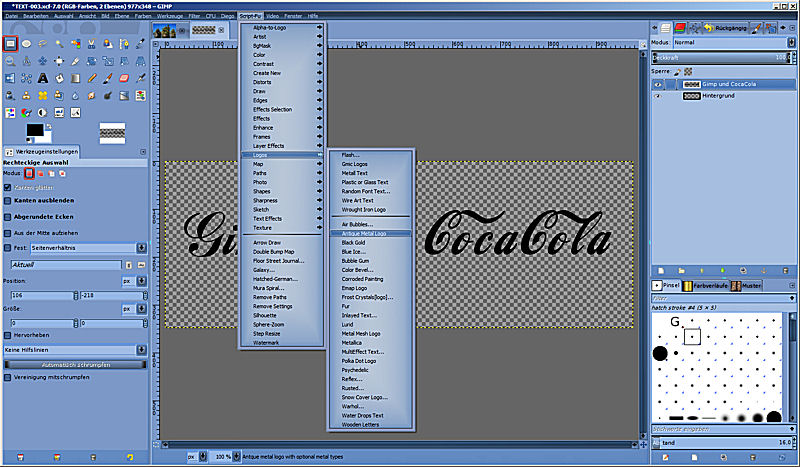
Task: Click the Werkzeugeinstellungen tab
Action: [x=42, y=152]
